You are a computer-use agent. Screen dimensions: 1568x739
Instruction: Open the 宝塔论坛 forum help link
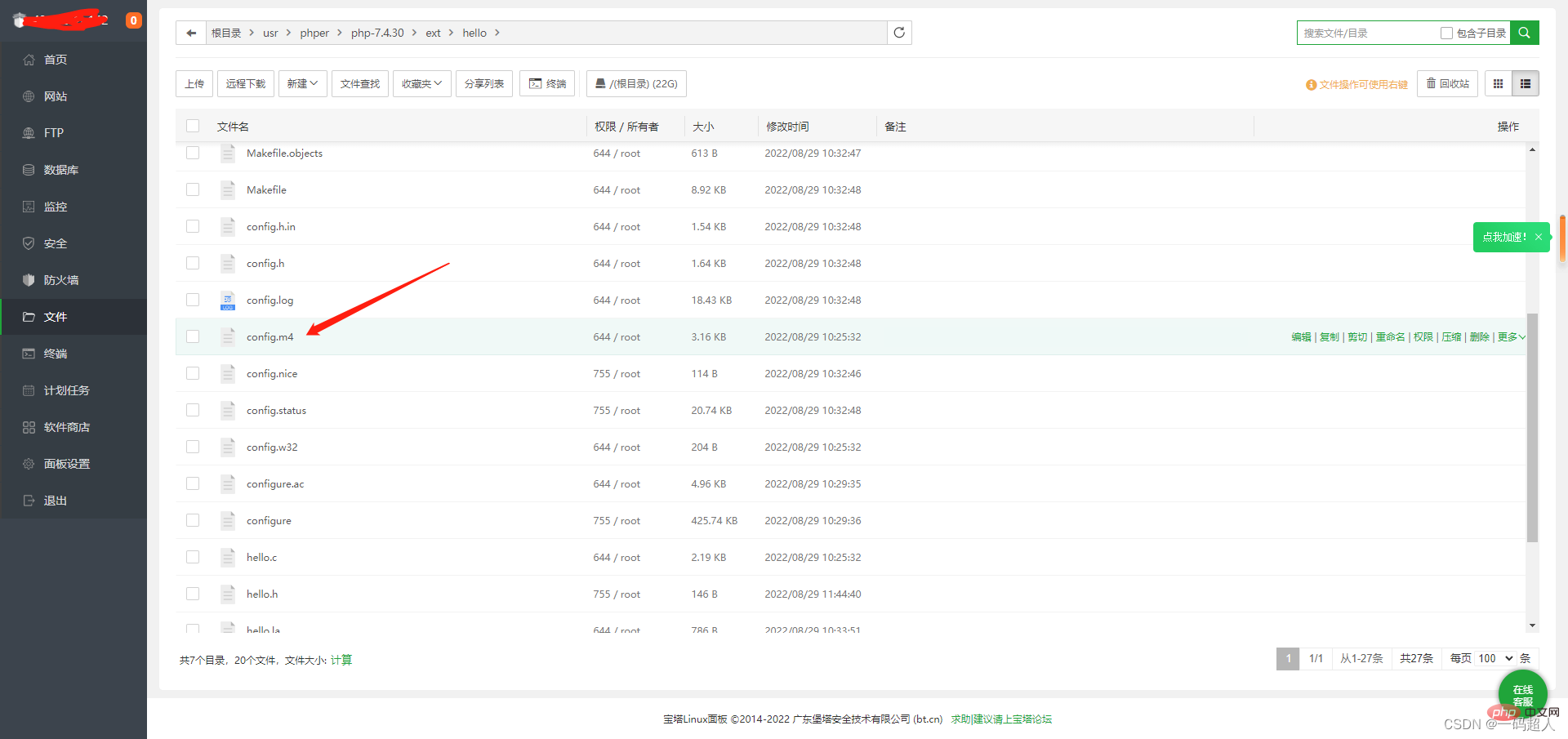pos(1001,719)
